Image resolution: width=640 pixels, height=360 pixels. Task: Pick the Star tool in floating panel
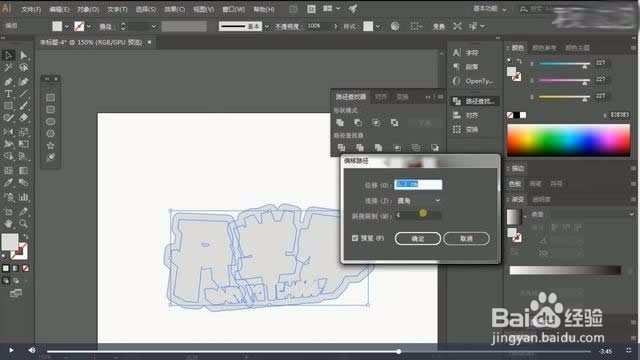[x=51, y=145]
